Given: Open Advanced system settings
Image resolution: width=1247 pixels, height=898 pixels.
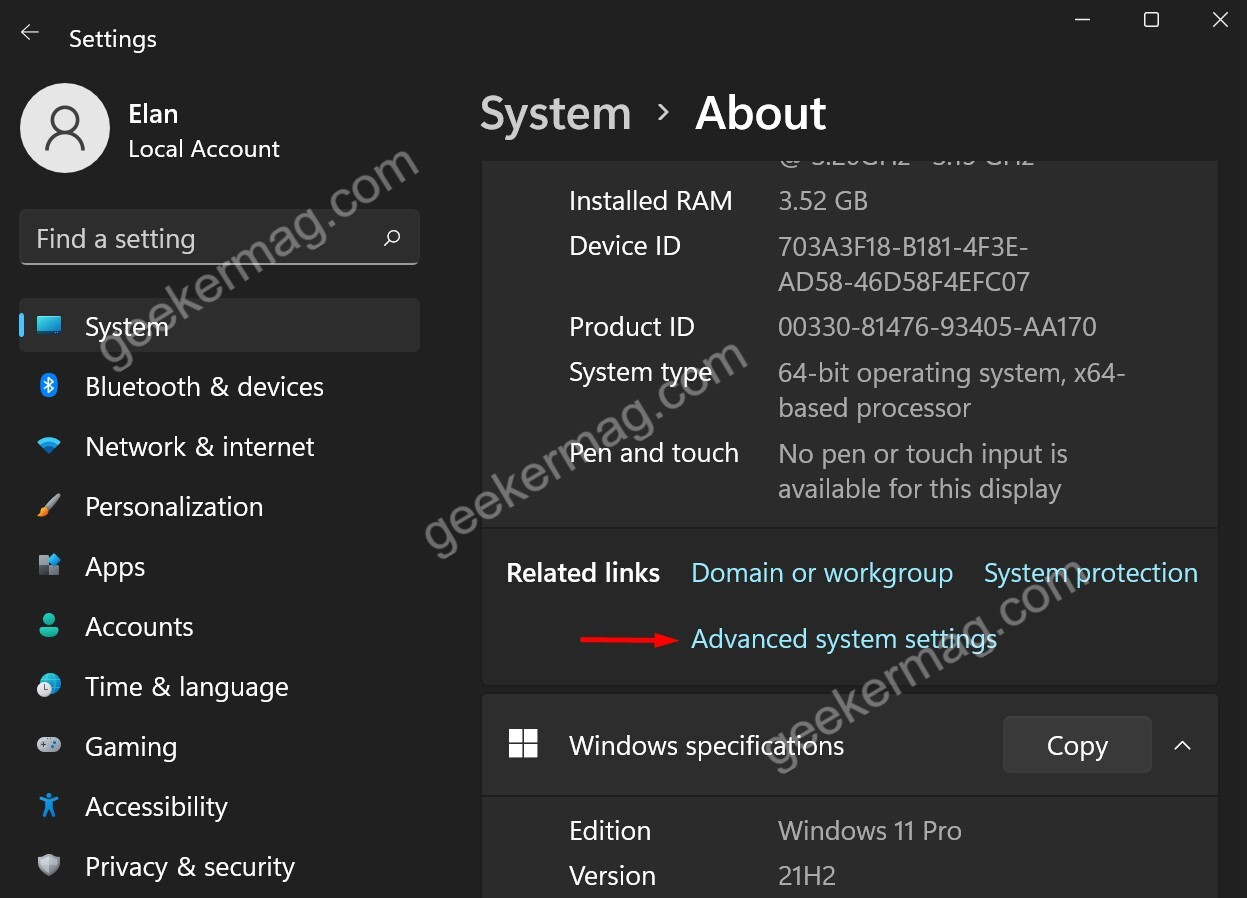Looking at the screenshot, I should click(842, 638).
